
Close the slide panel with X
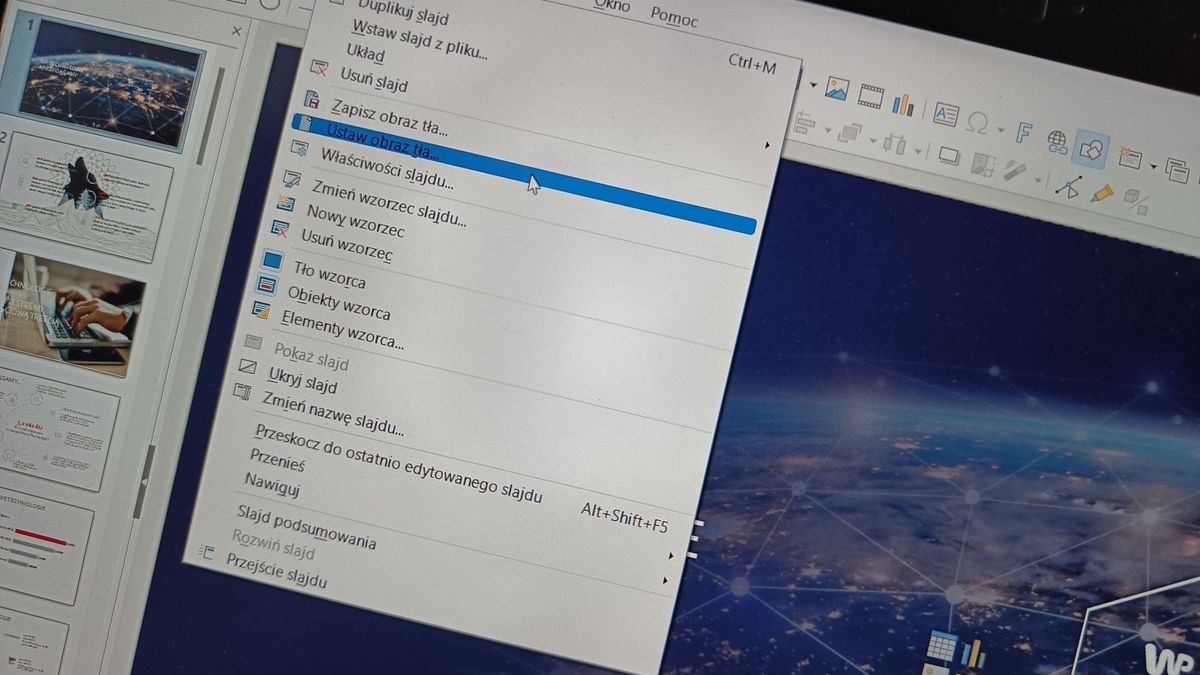(x=237, y=31)
